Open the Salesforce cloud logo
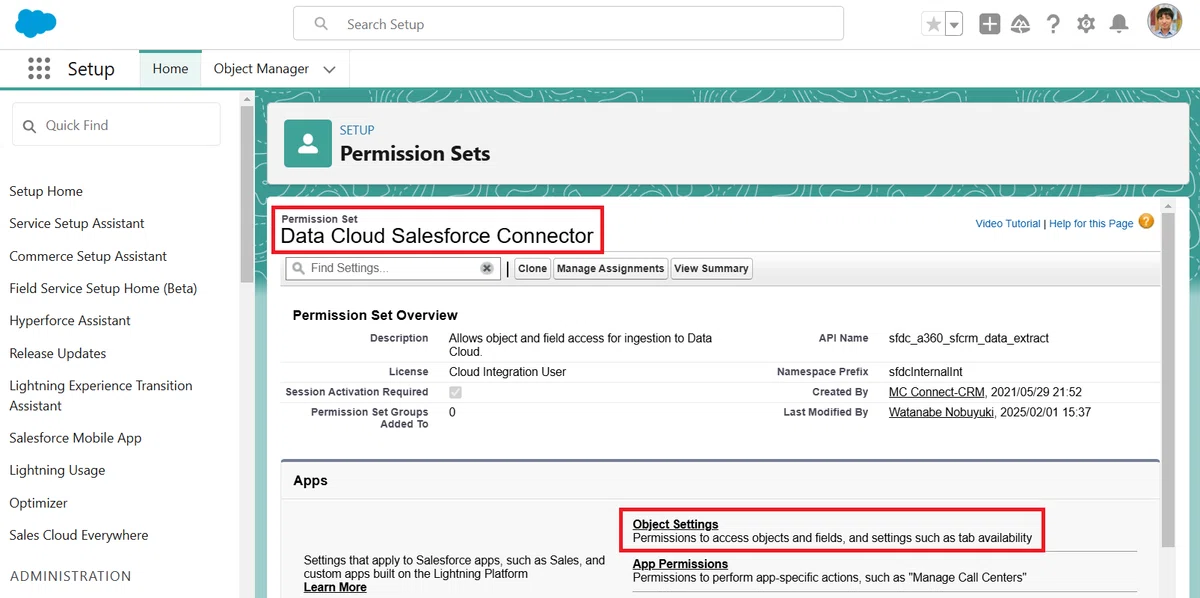The height and width of the screenshot is (598, 1200). click(35, 22)
